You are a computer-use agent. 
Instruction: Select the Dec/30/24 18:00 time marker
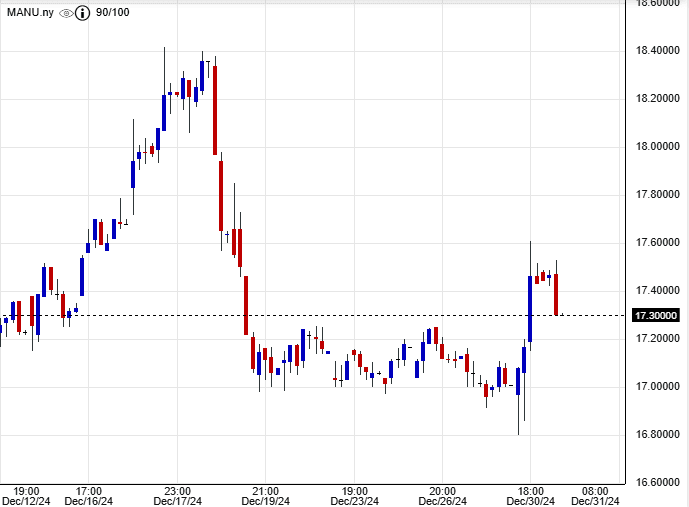tap(527, 496)
